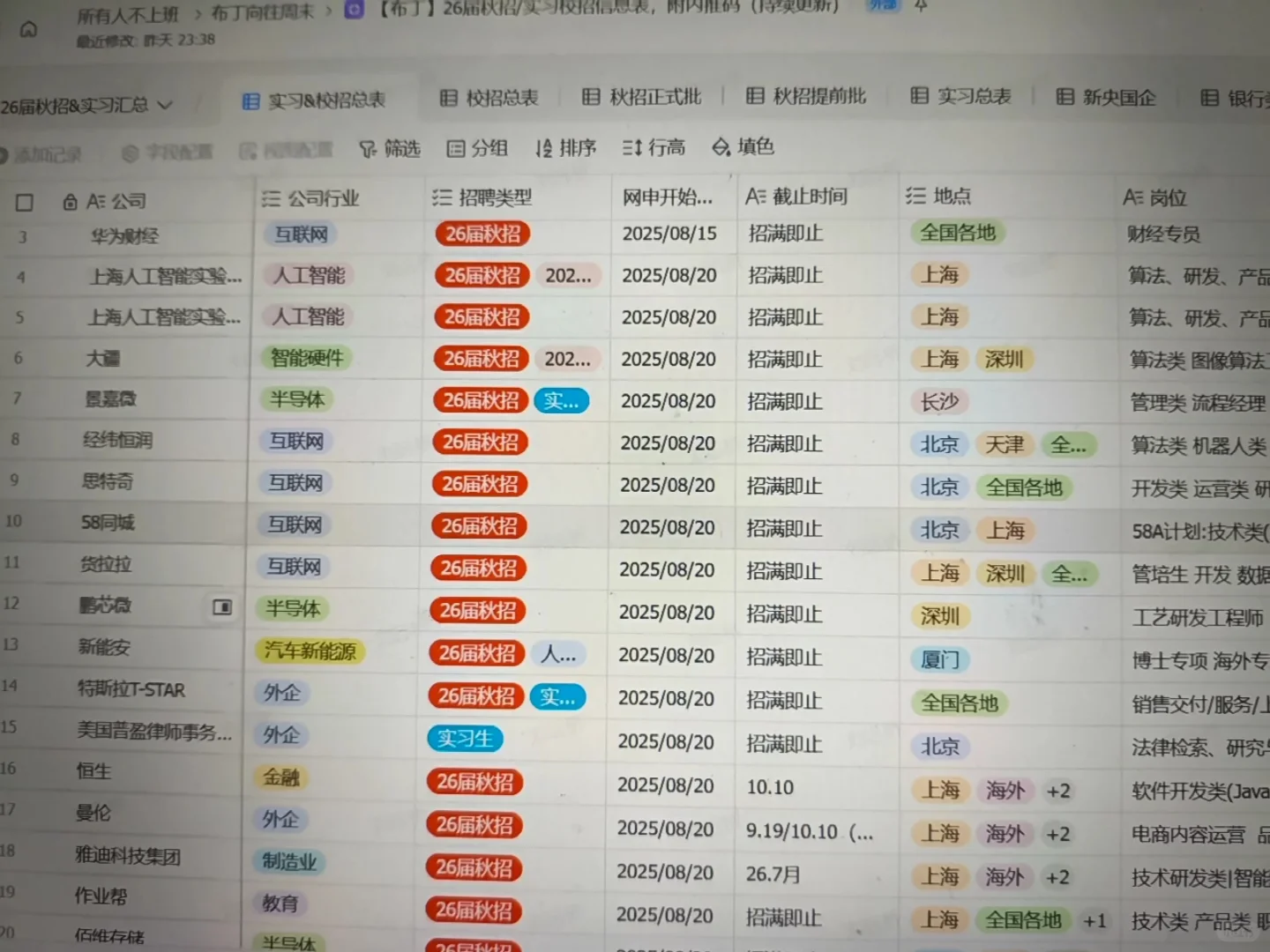Open the 所有人不上班 breadcrumb link

[127, 14]
